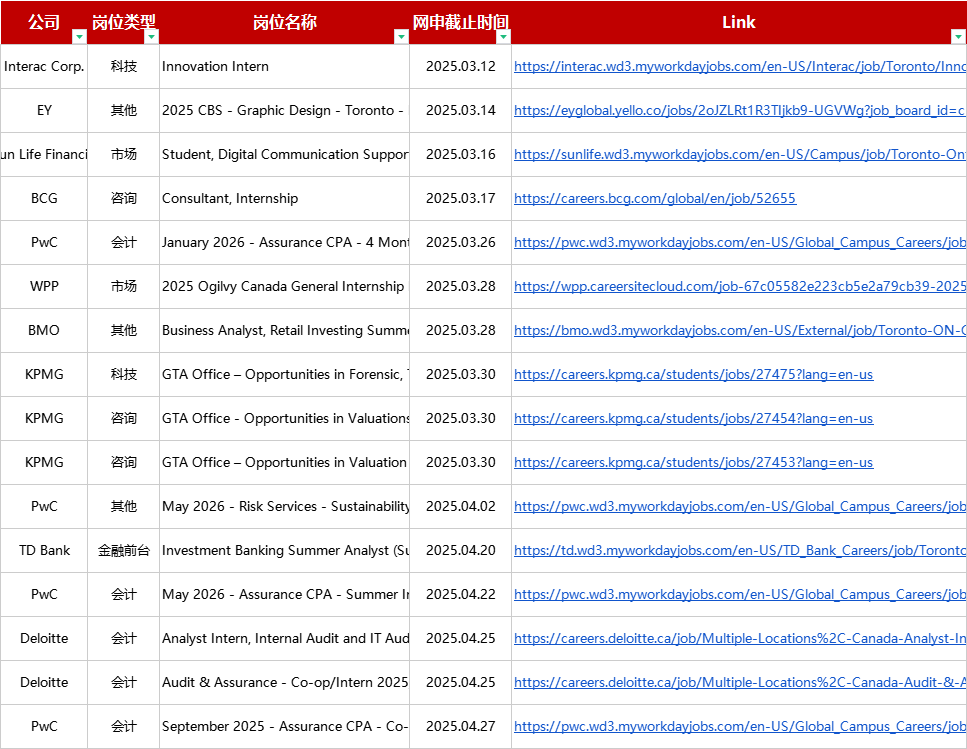Select the 科技 cell in Interac row
This screenshot has width=967, height=749.
click(123, 67)
